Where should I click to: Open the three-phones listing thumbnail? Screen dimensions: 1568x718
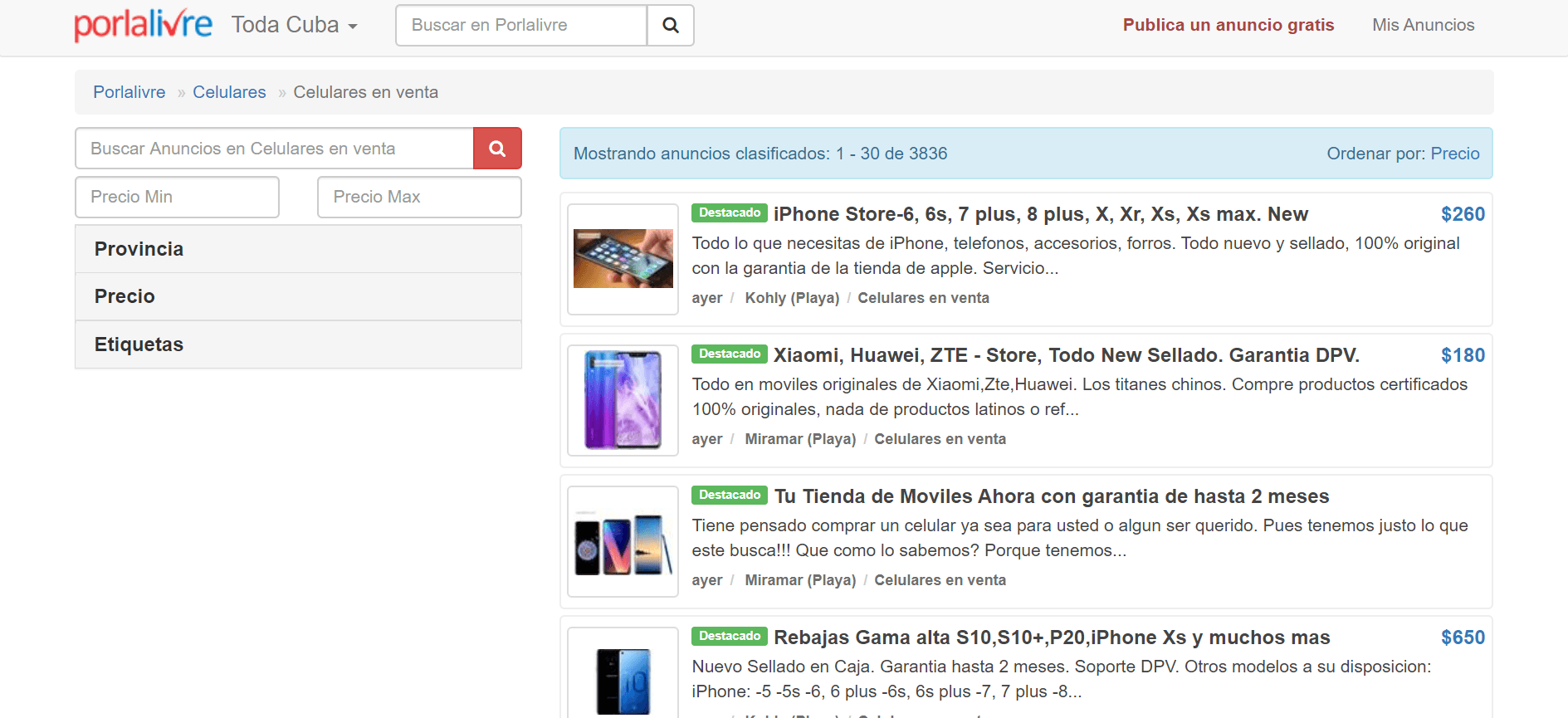(623, 541)
